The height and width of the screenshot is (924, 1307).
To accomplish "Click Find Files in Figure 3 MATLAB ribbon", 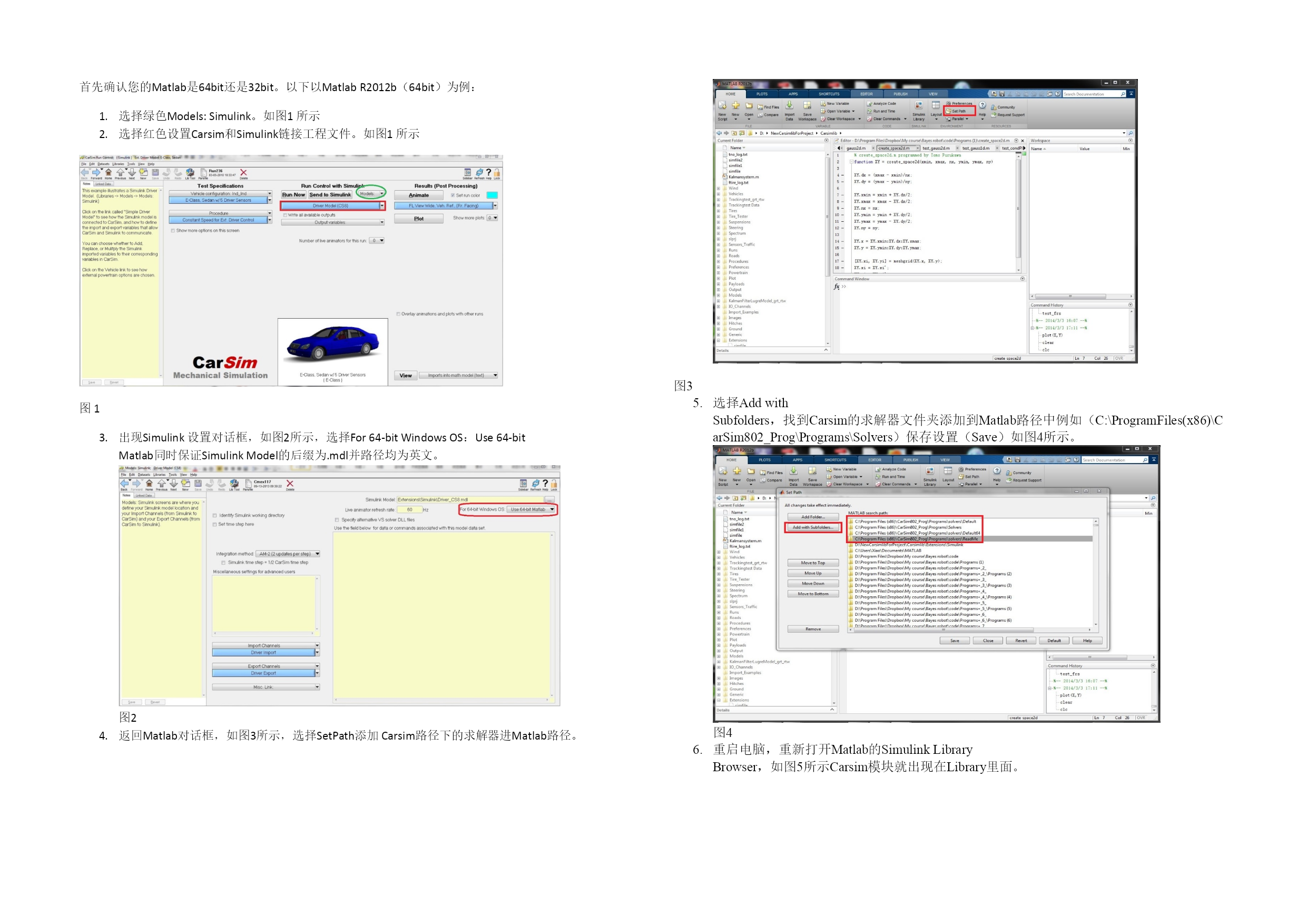I will tap(769, 107).
